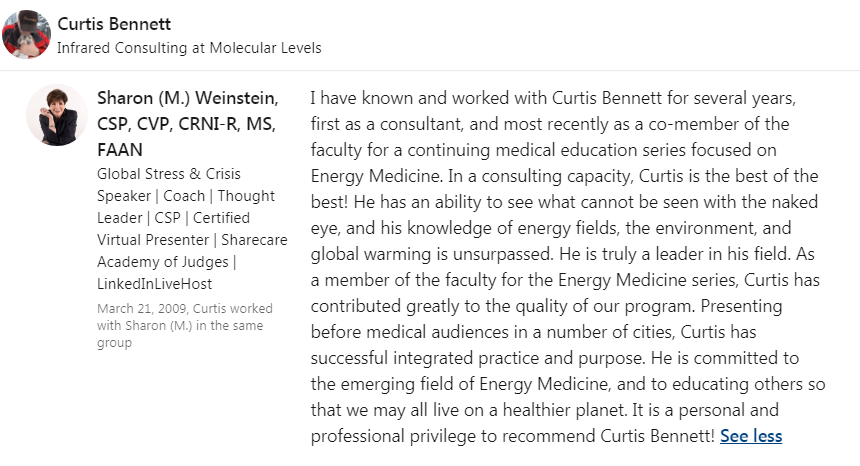Image resolution: width=860 pixels, height=466 pixels.
Task: Click 'with Sharon (M.) in the same' gray text
Action: pos(180,326)
